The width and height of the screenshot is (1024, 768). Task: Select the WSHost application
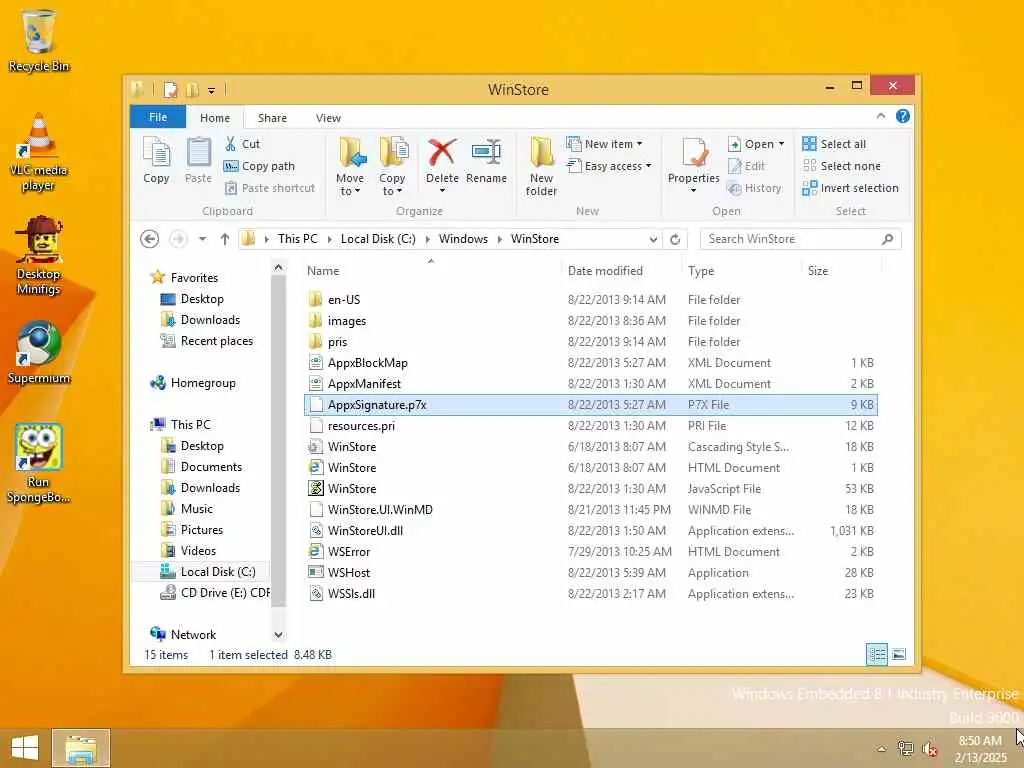point(590,572)
